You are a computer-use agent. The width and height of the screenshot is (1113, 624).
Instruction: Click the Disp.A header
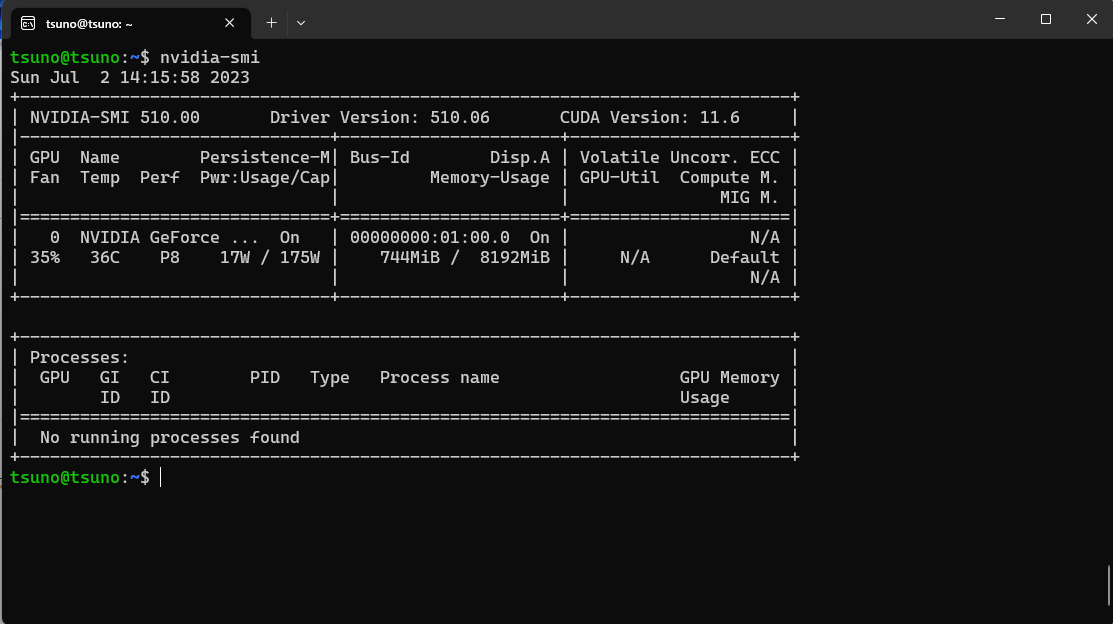pyautogui.click(x=520, y=157)
